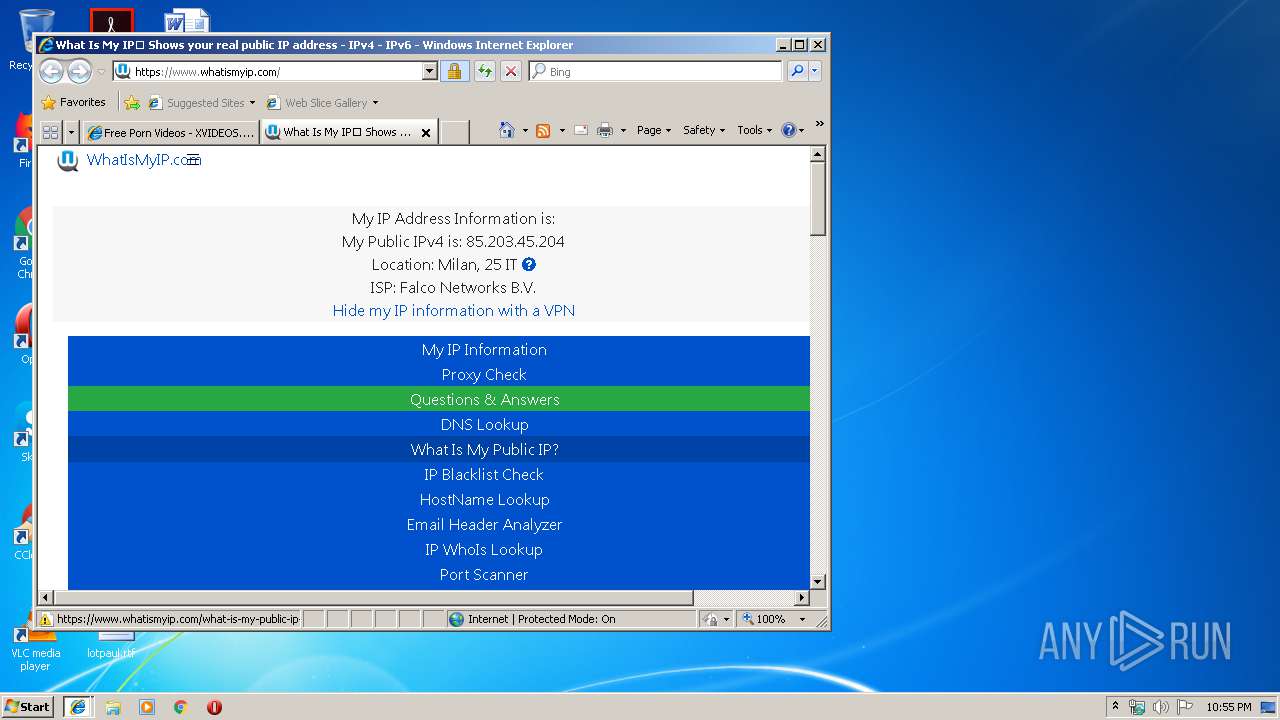
Task: Click the Start button
Action: (x=28, y=707)
